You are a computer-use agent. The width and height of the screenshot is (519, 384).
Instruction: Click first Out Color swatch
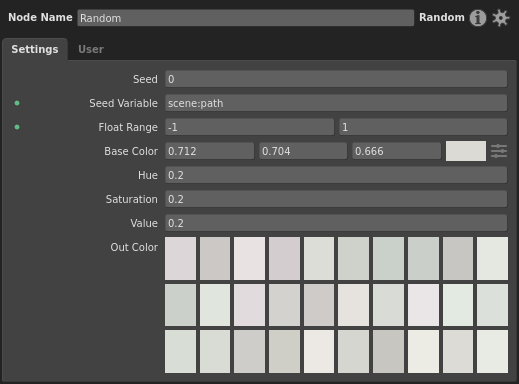click(180, 258)
